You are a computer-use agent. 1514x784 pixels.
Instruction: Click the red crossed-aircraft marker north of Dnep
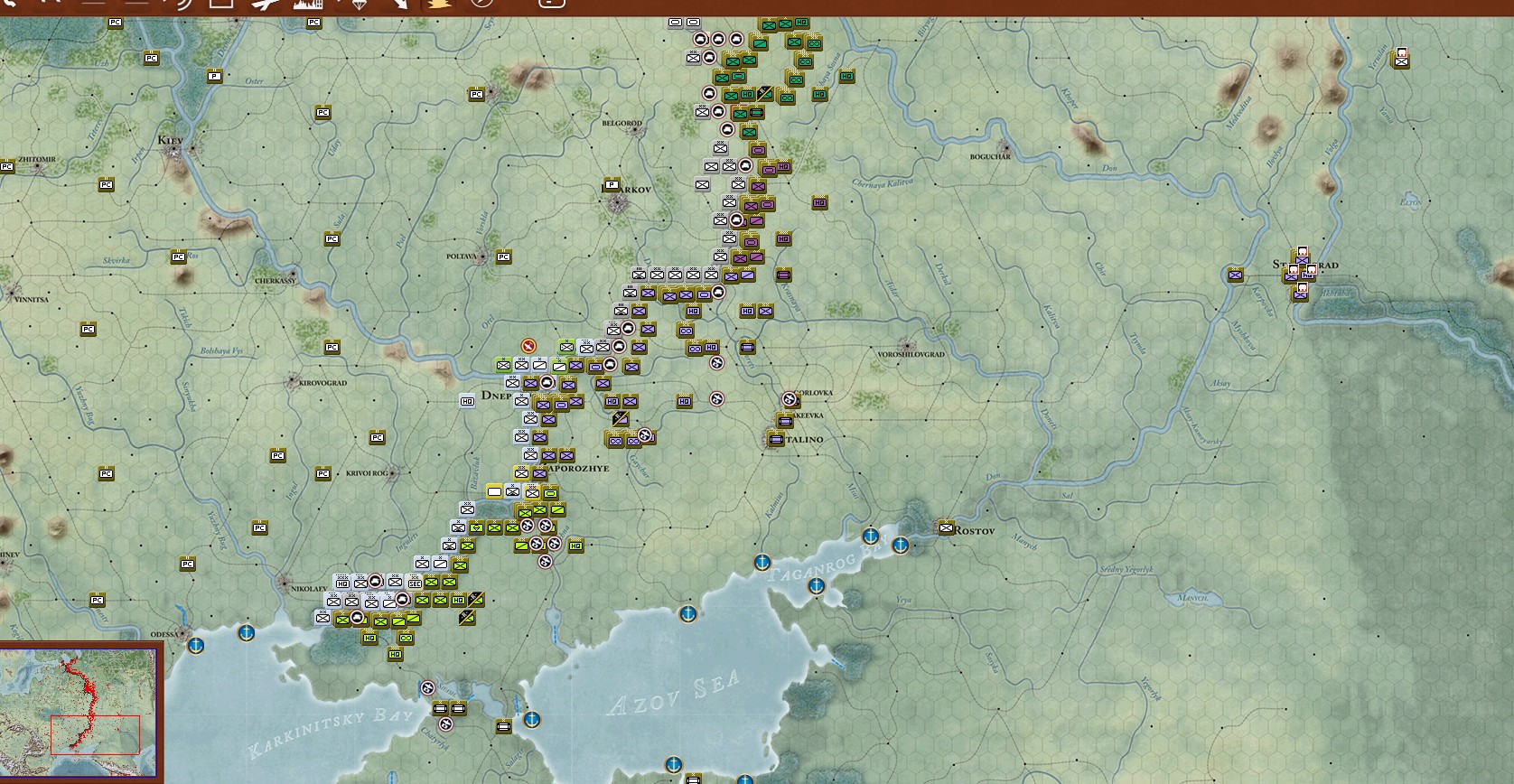[528, 345]
